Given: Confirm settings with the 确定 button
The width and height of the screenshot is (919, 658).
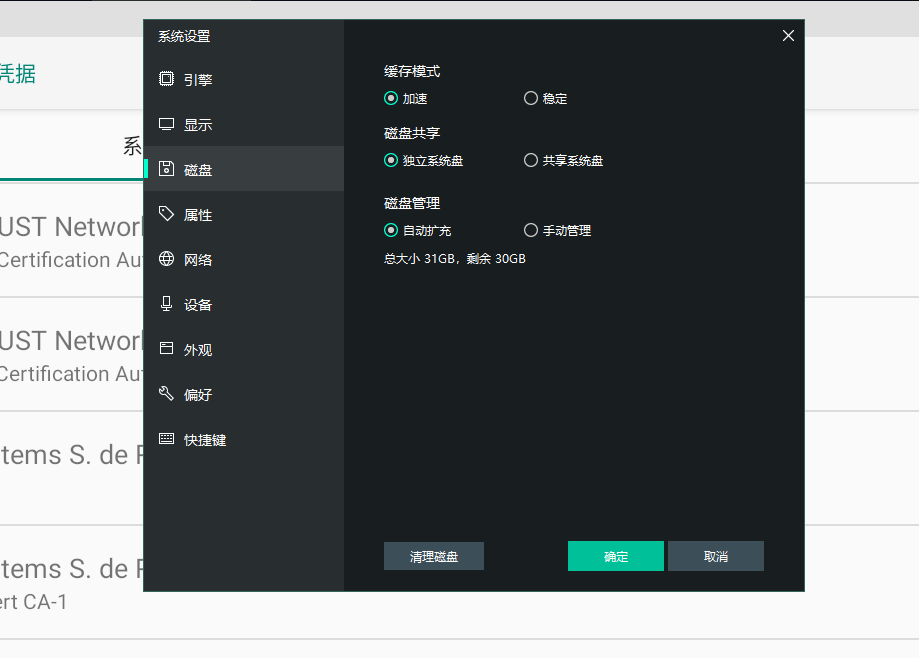Looking at the screenshot, I should [x=615, y=556].
